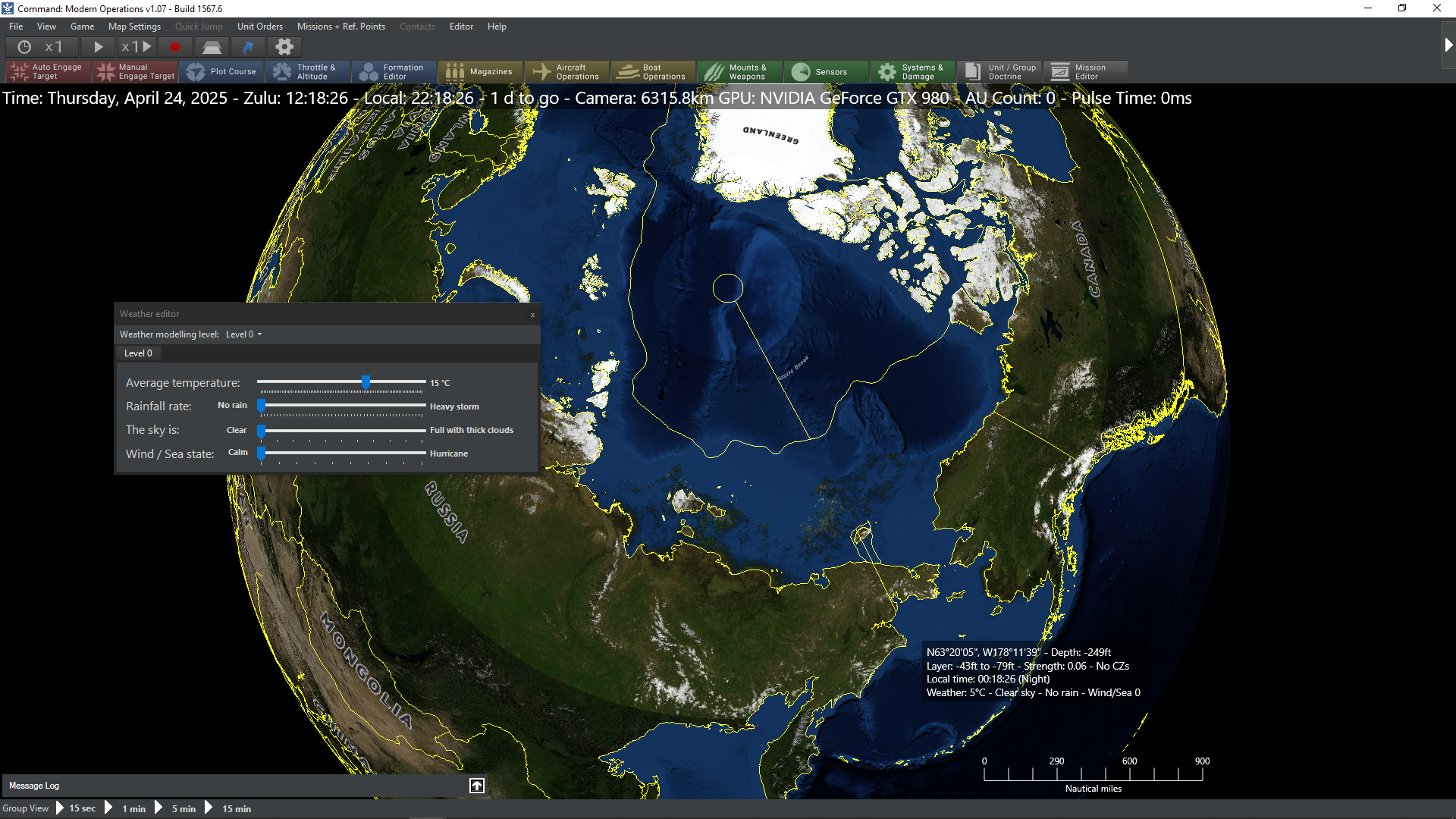1456x819 pixels.
Task: Open the Formation Editor
Action: click(x=394, y=72)
